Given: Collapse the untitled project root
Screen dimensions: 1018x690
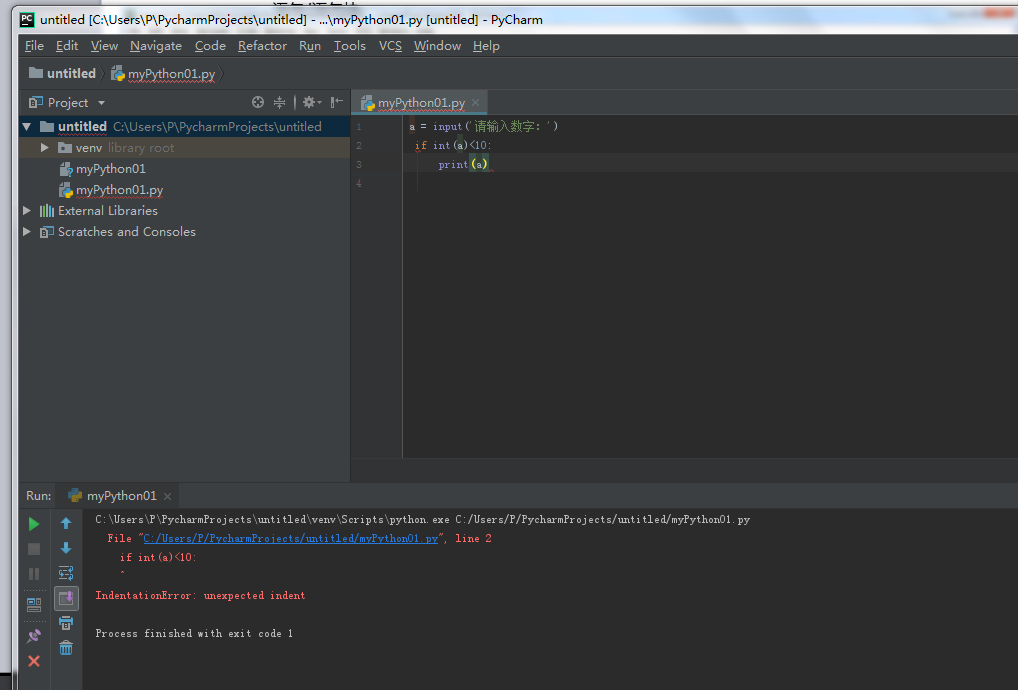Looking at the screenshot, I should (x=27, y=127).
